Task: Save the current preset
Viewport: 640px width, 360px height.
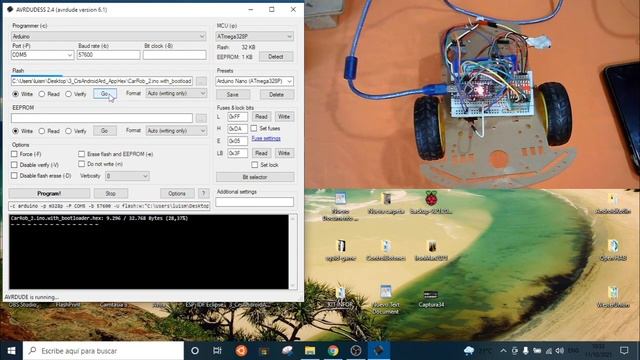Action: 233,94
